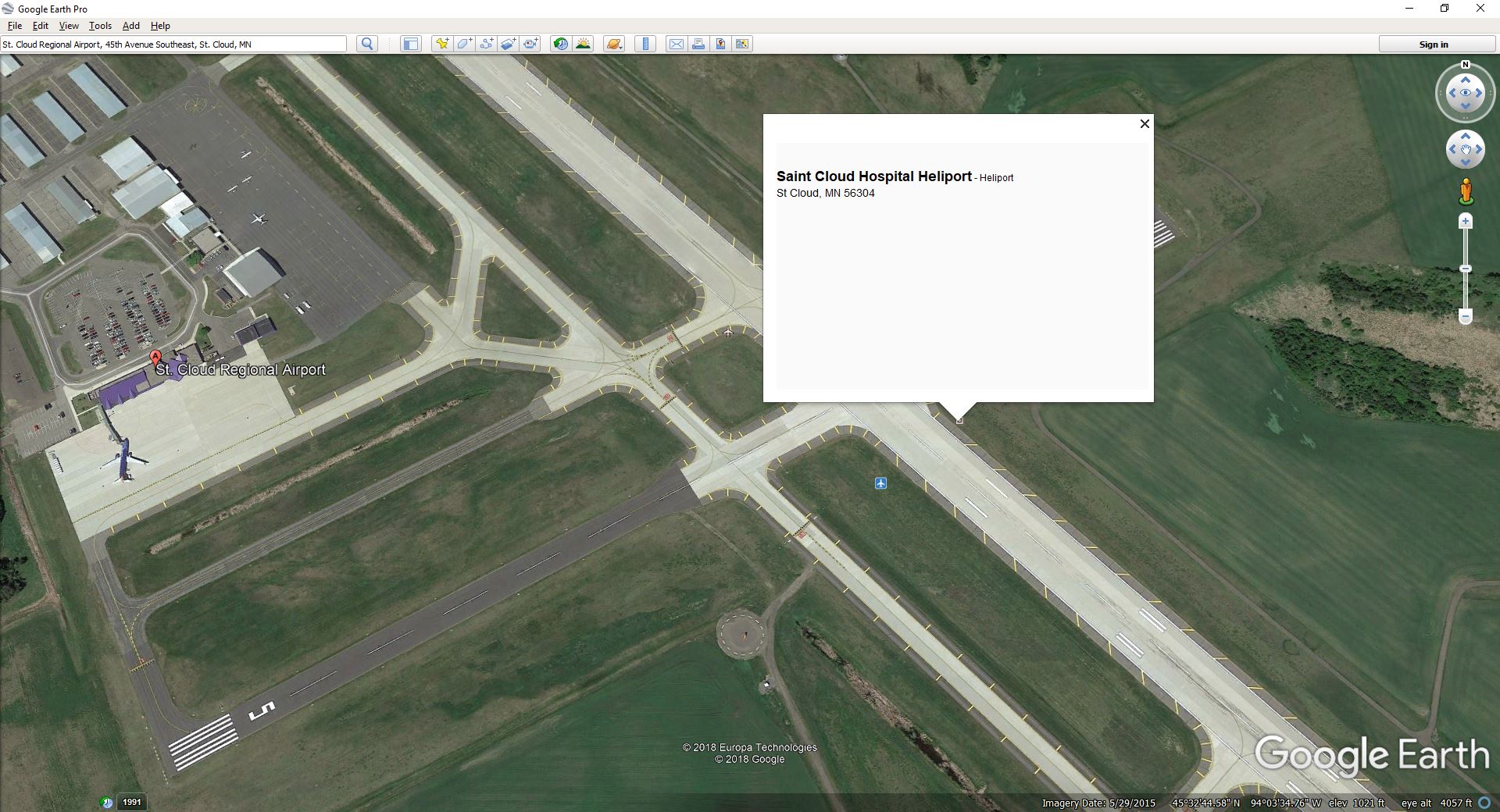Add a new placemark with pushpin icon
The width and height of the screenshot is (1500, 812).
click(x=442, y=44)
